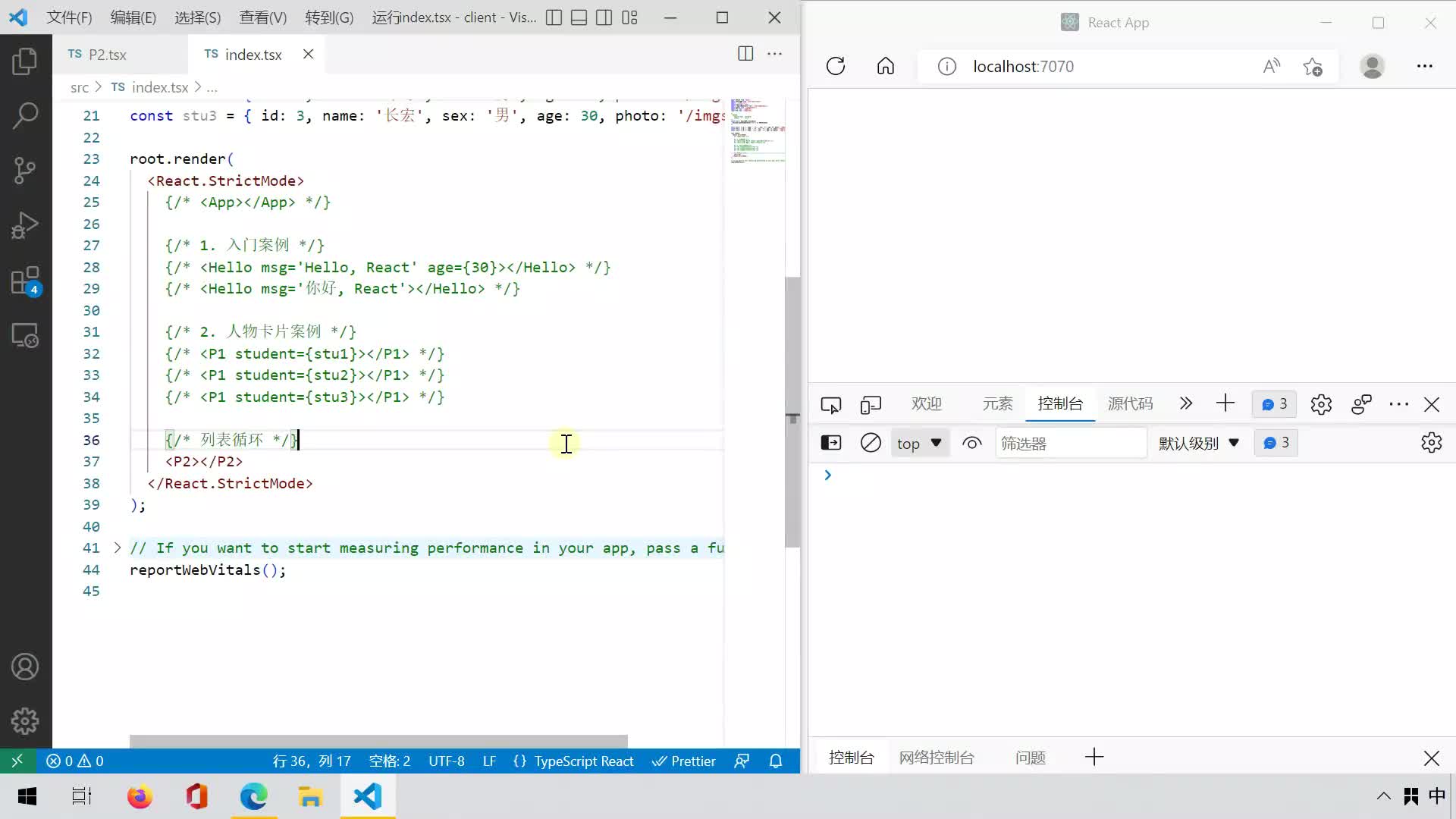Activate the DevTools inspect element tool

(831, 404)
